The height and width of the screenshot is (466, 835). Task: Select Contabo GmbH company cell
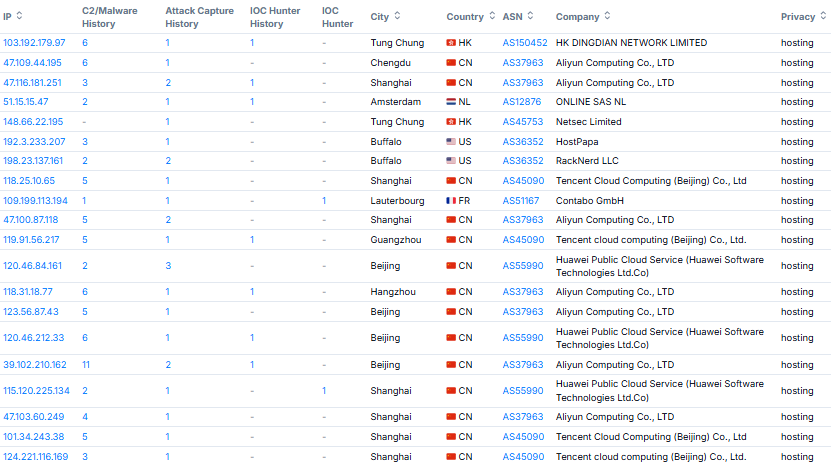tap(590, 201)
